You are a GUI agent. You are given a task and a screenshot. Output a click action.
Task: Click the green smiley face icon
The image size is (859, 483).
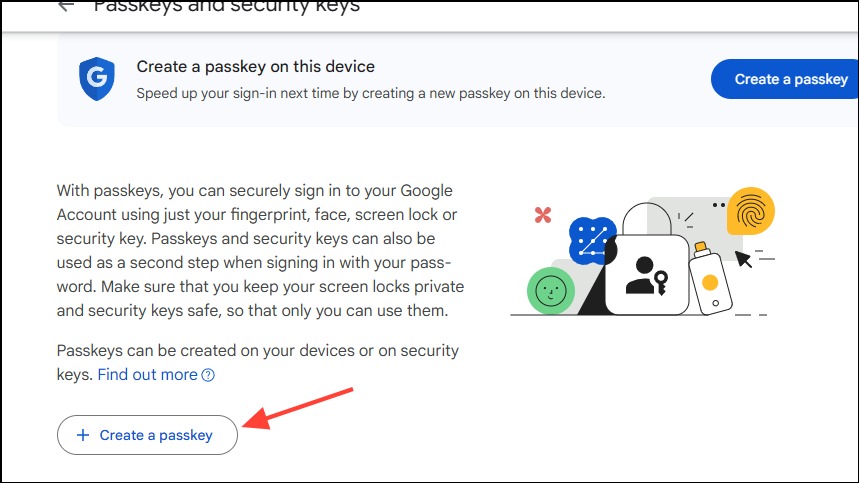(551, 291)
